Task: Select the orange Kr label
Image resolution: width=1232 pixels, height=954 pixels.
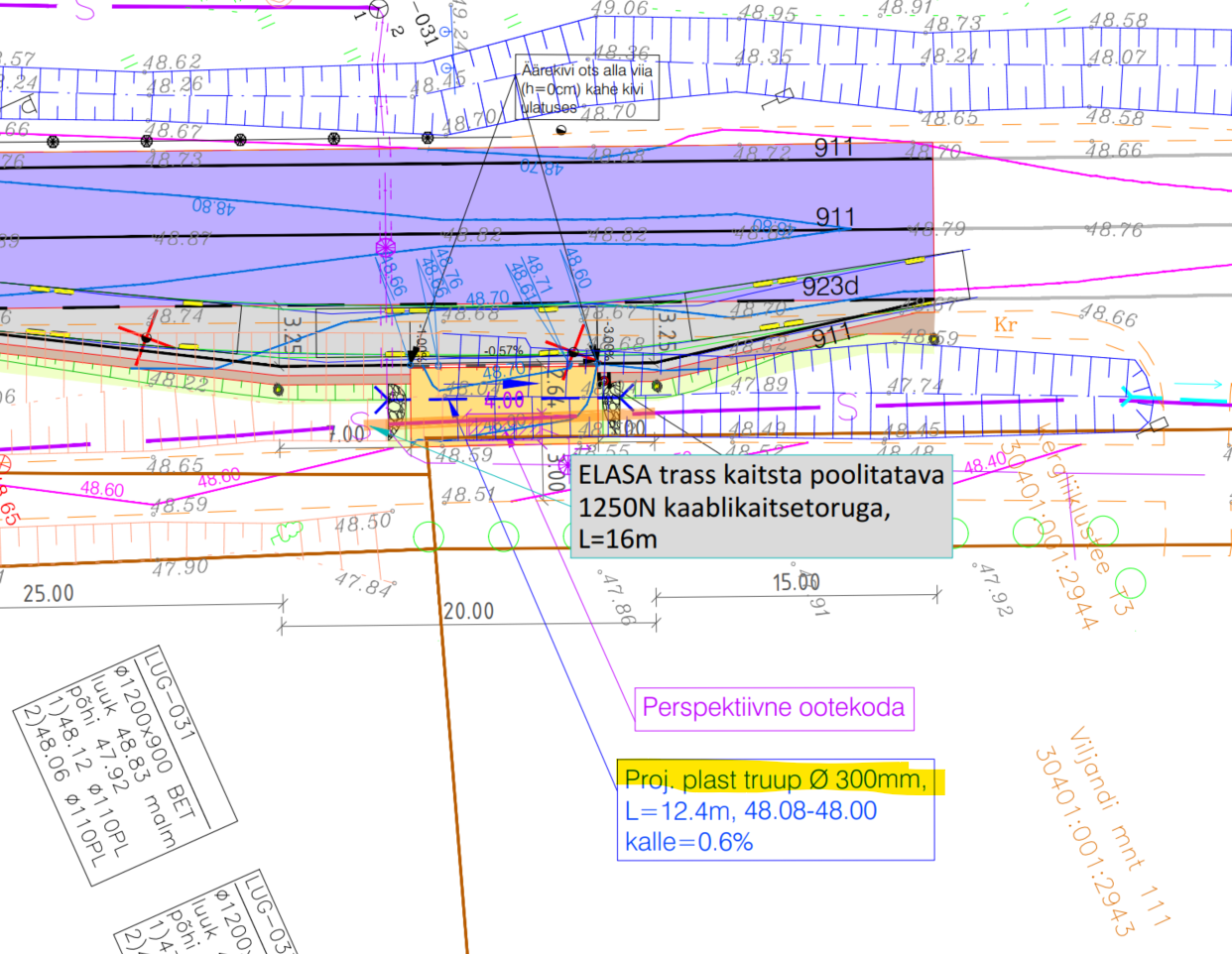Action: [x=1006, y=324]
